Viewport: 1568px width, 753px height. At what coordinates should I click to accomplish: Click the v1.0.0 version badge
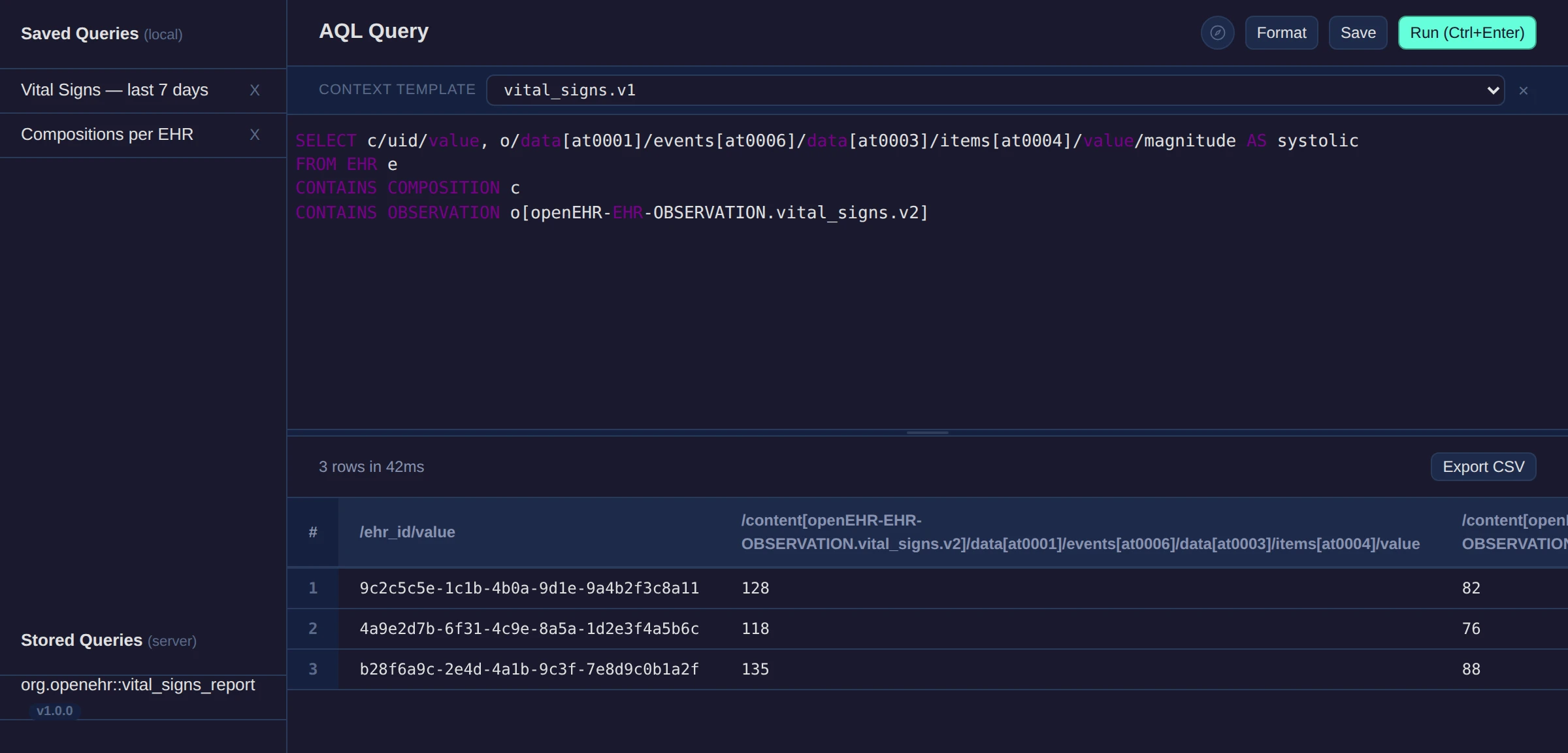click(55, 711)
